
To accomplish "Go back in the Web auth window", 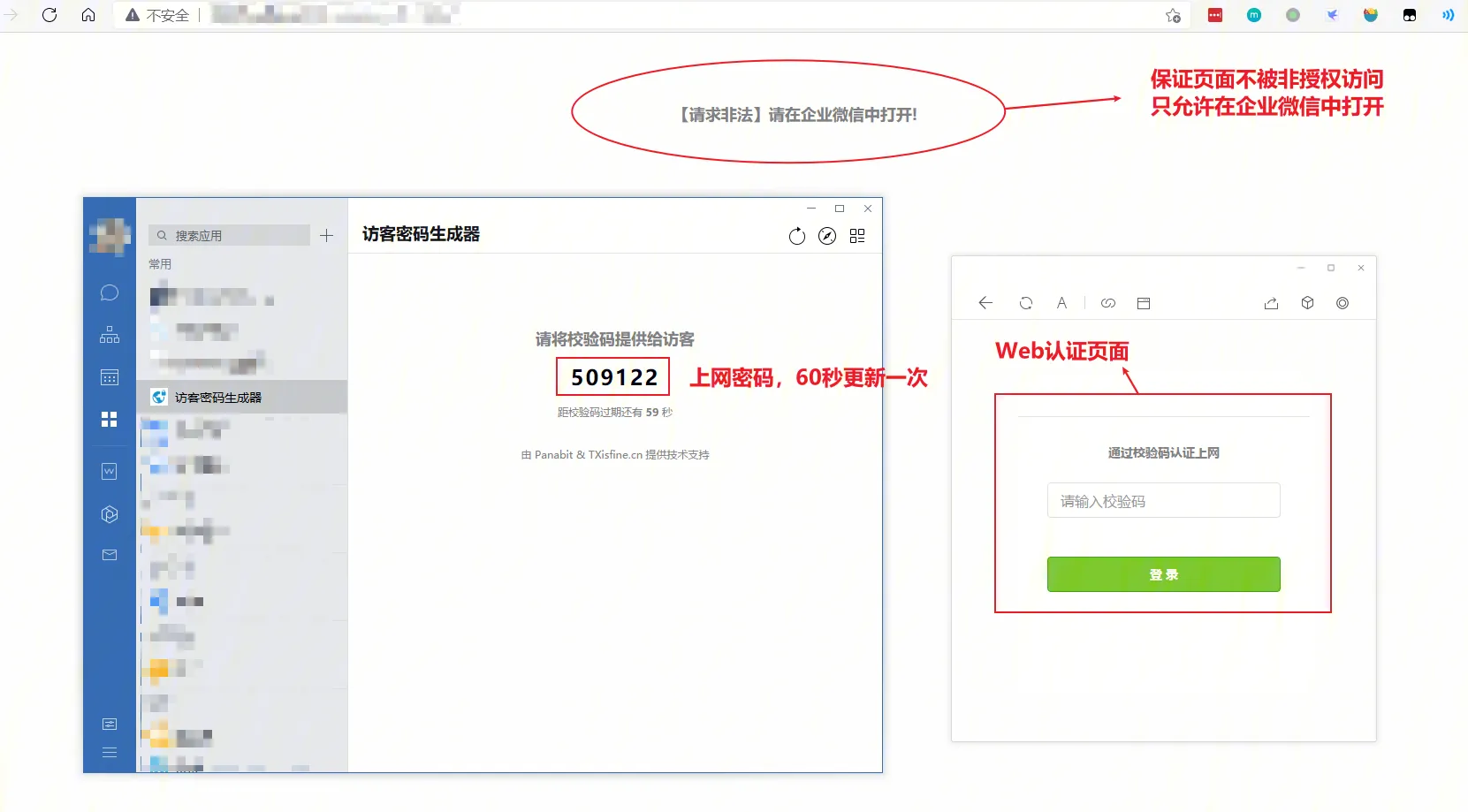I will click(x=985, y=303).
